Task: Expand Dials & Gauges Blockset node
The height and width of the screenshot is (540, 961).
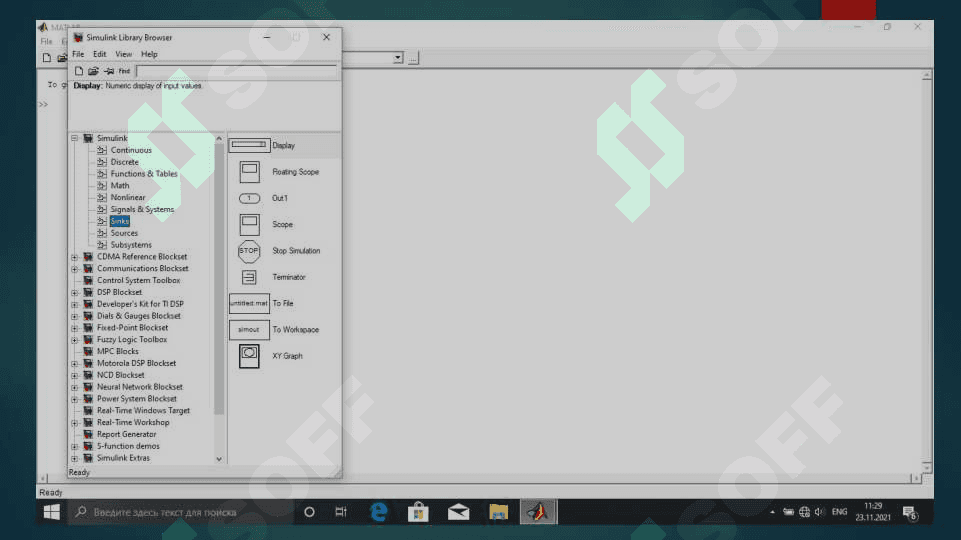Action: pyautogui.click(x=74, y=316)
